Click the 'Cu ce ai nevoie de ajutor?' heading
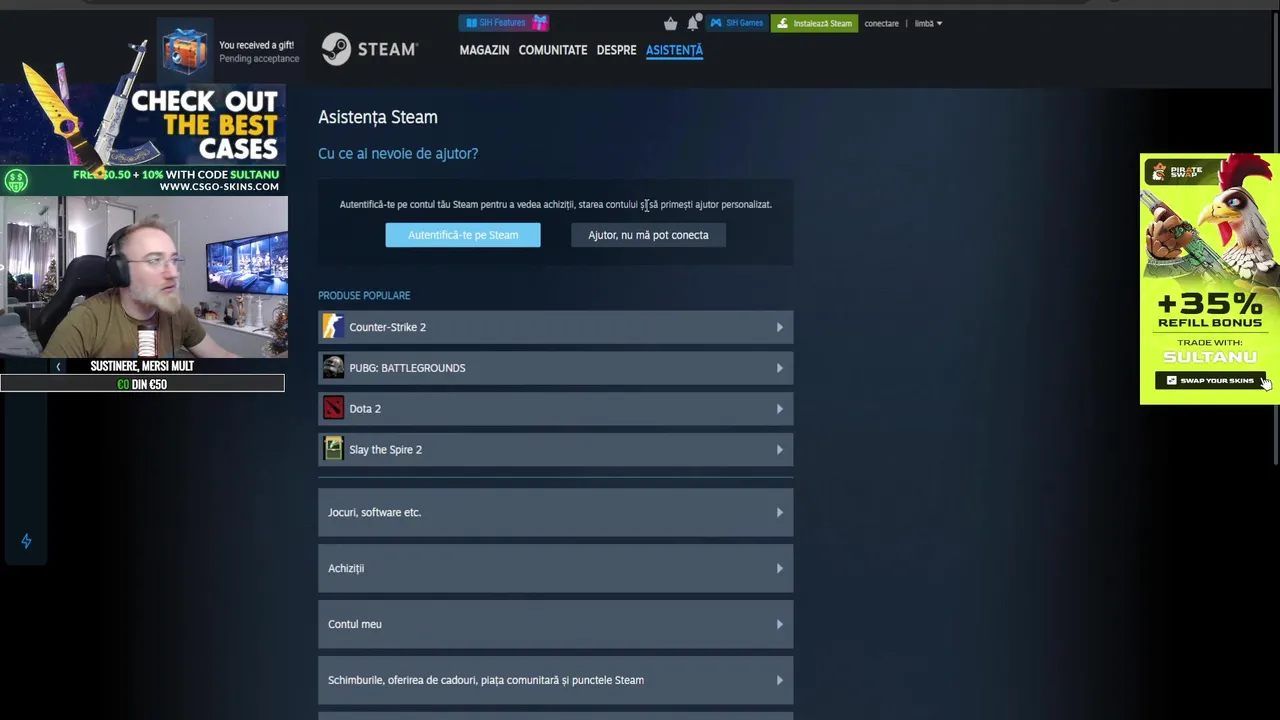1280x720 pixels. [x=398, y=153]
